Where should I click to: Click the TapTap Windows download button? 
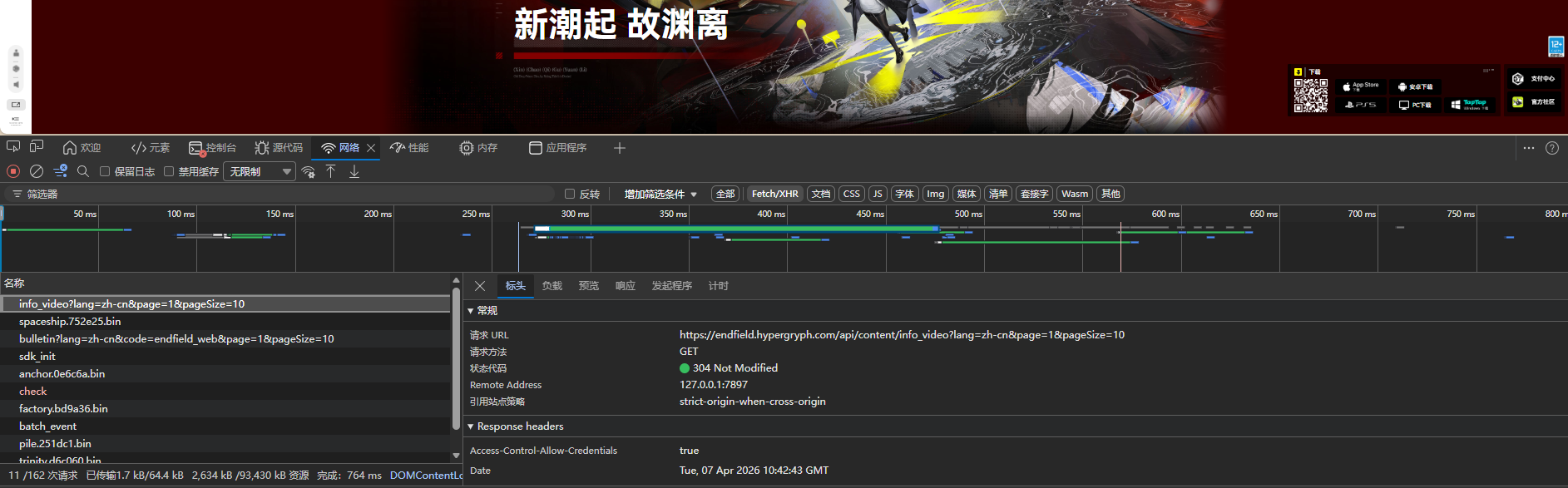(1470, 105)
